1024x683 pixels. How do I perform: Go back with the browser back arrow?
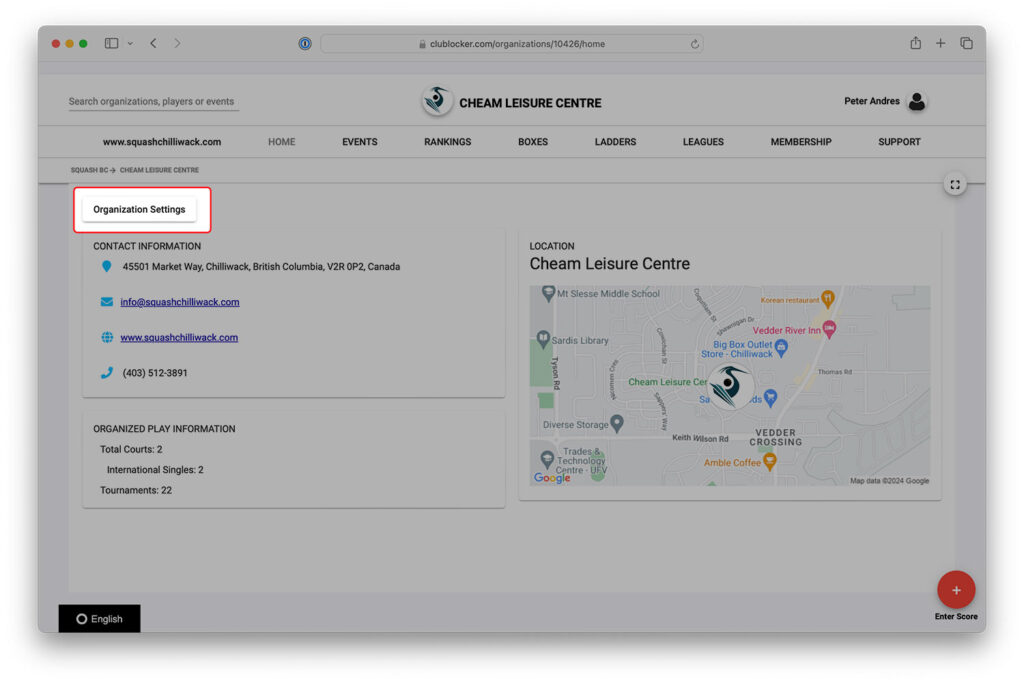coord(153,43)
